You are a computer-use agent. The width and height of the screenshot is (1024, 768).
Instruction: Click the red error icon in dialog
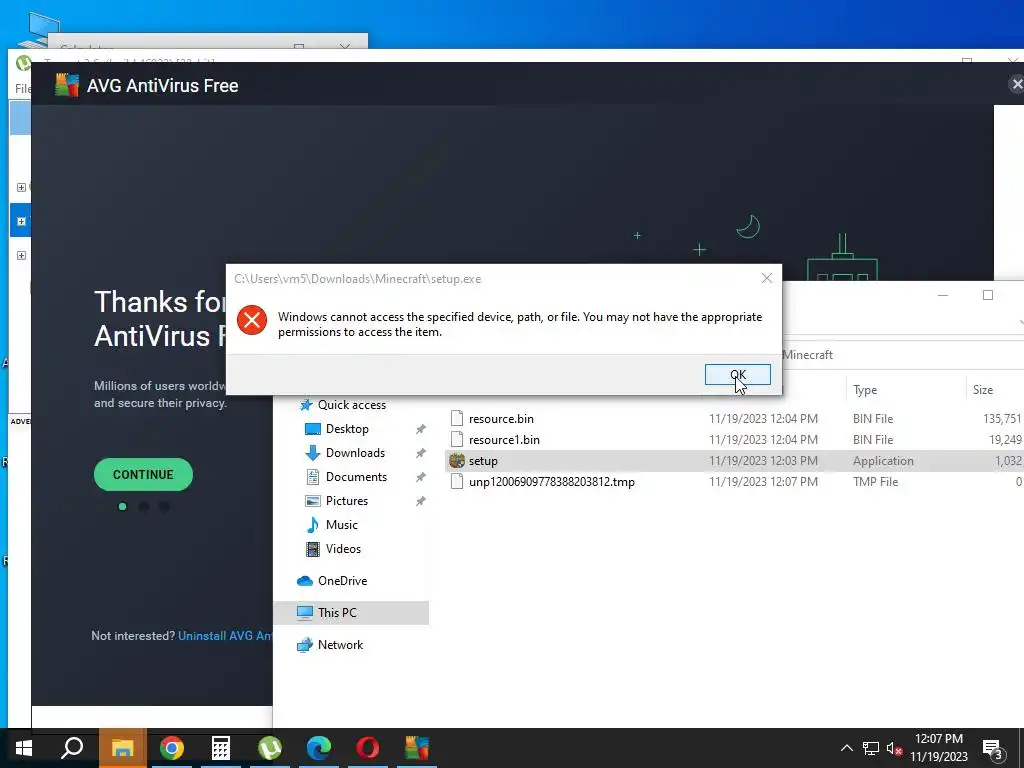[x=252, y=321]
